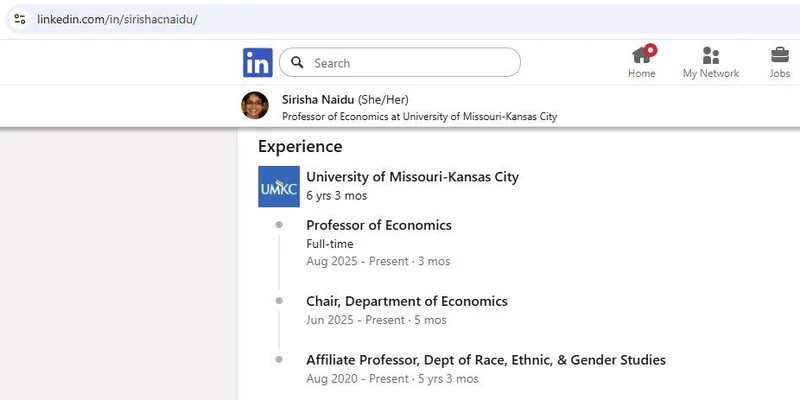Open University of Missouri-Kansas City link
This screenshot has height=400, width=800.
pos(412,177)
